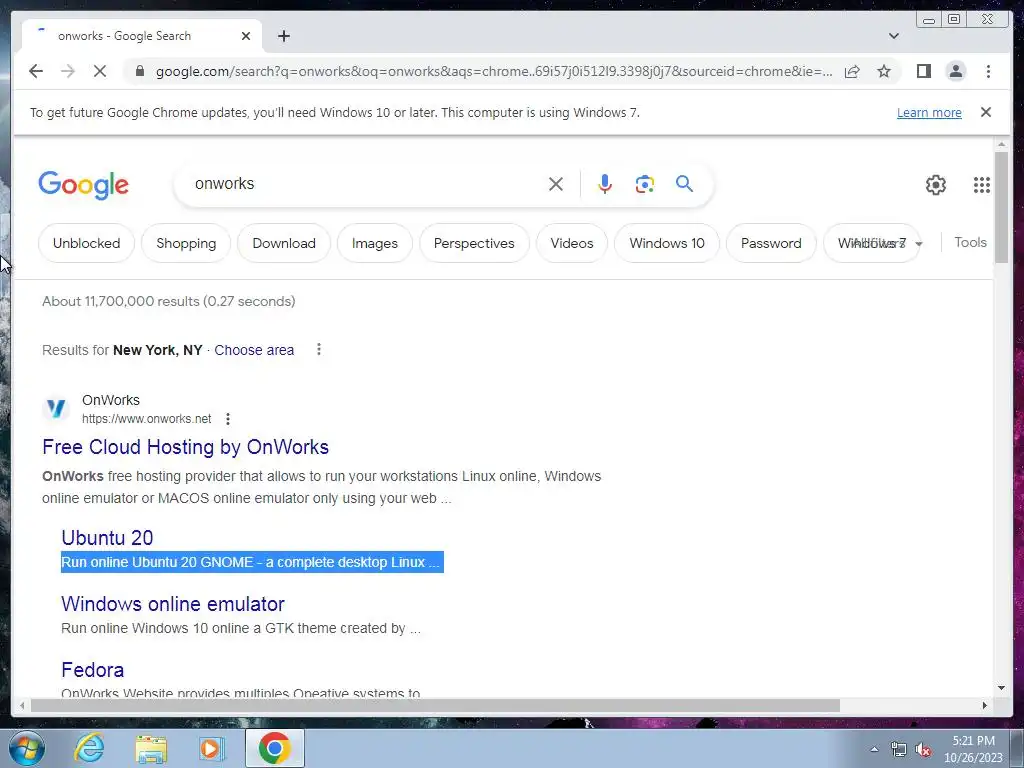Search by voice microphone
The width and height of the screenshot is (1024, 768).
coord(605,184)
